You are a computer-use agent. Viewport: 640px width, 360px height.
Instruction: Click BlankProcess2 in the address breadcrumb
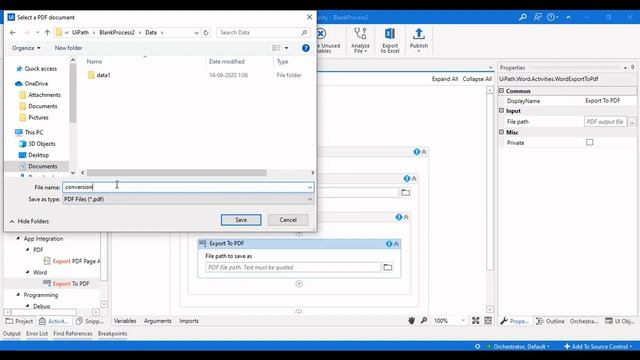[x=117, y=32]
